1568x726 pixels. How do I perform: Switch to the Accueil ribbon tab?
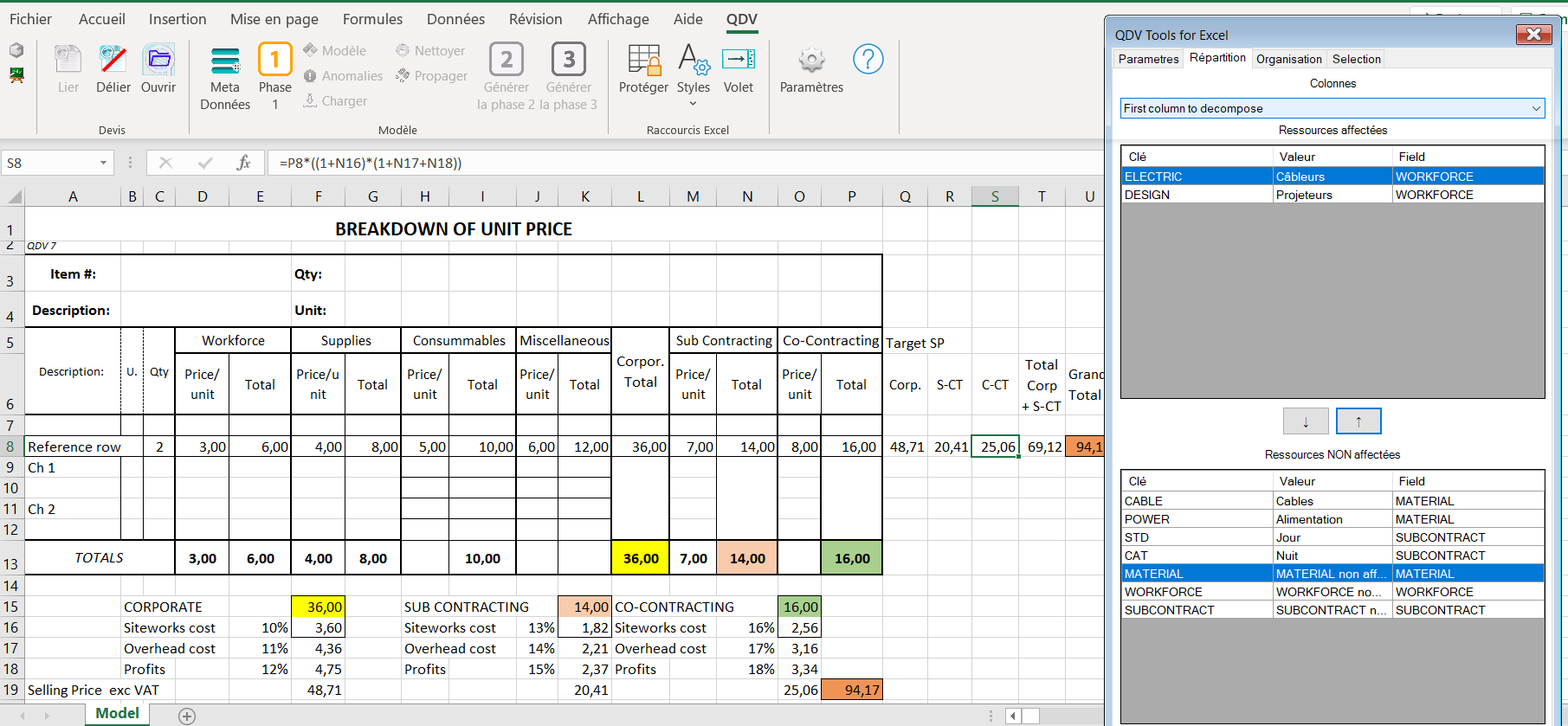tap(102, 19)
